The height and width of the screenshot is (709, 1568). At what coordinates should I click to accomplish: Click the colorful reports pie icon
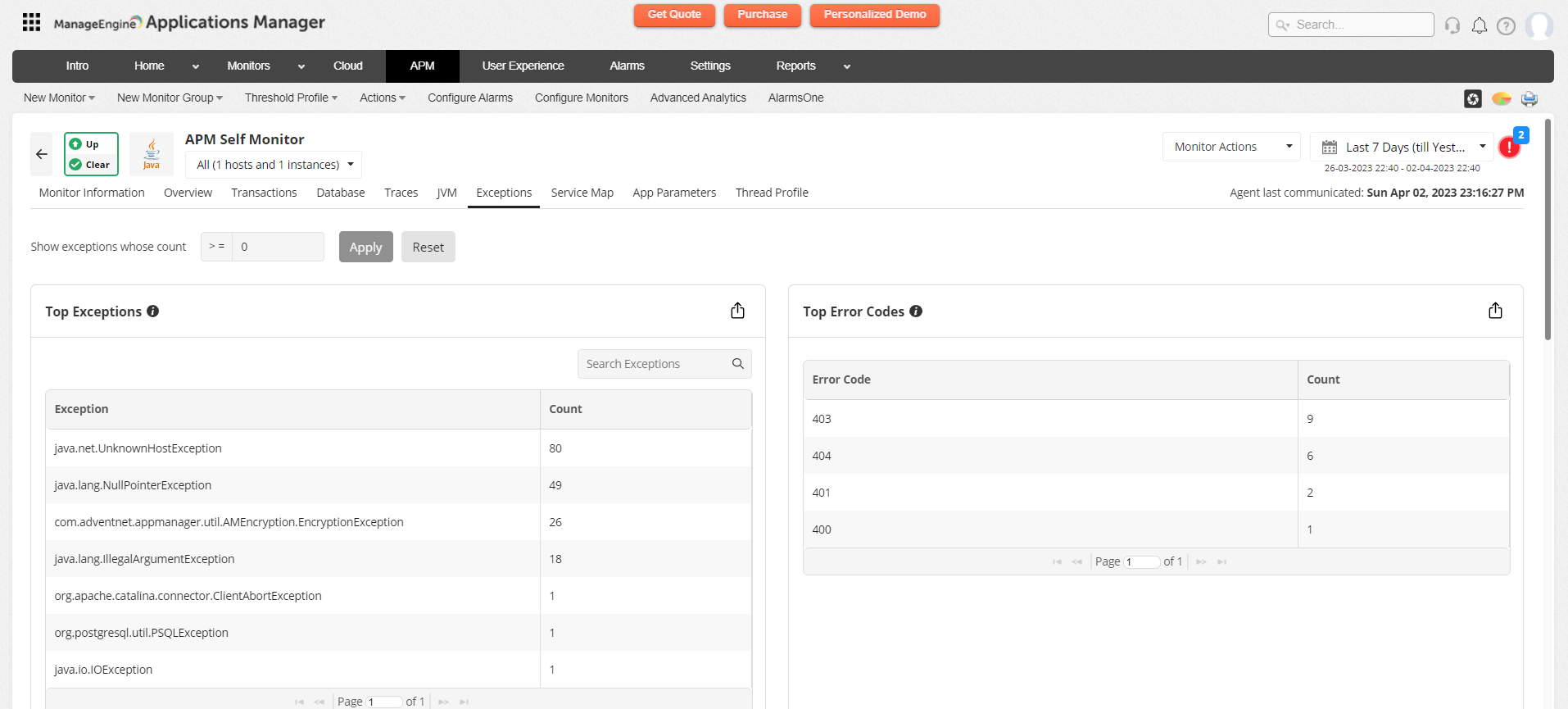pyautogui.click(x=1502, y=98)
